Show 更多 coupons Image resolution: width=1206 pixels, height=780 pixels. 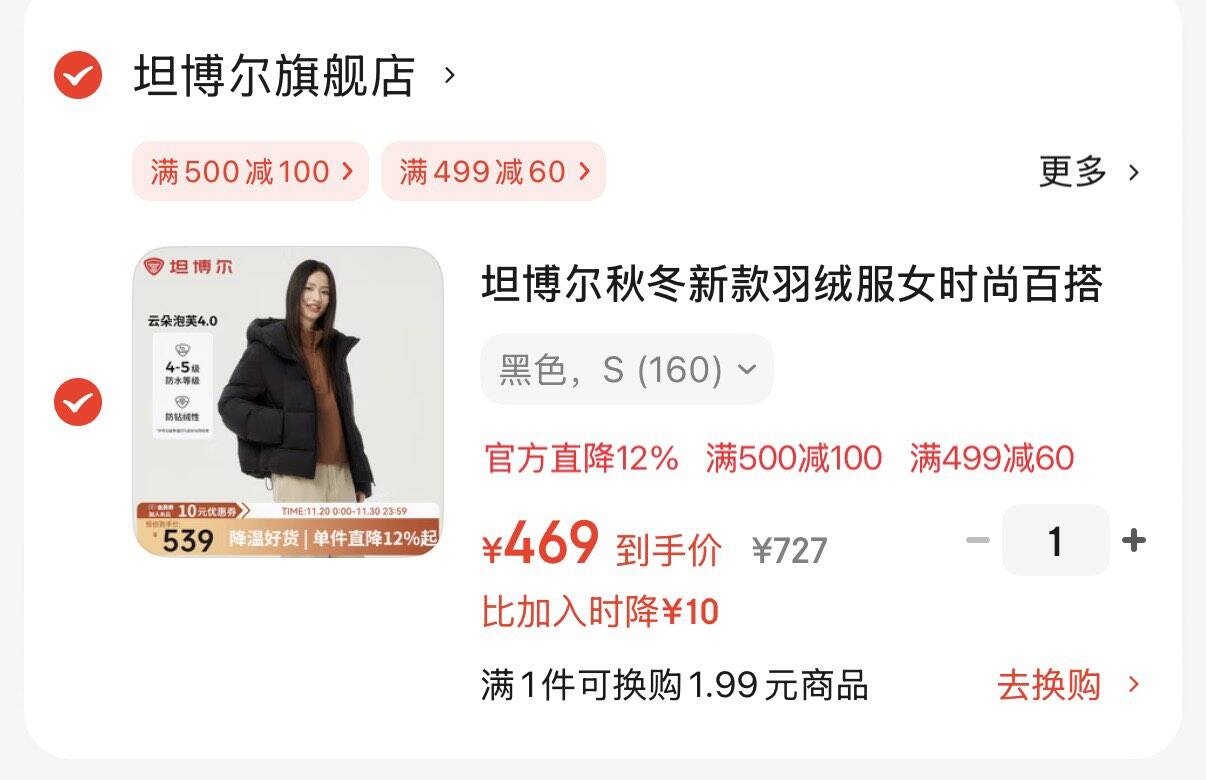click(x=1073, y=172)
